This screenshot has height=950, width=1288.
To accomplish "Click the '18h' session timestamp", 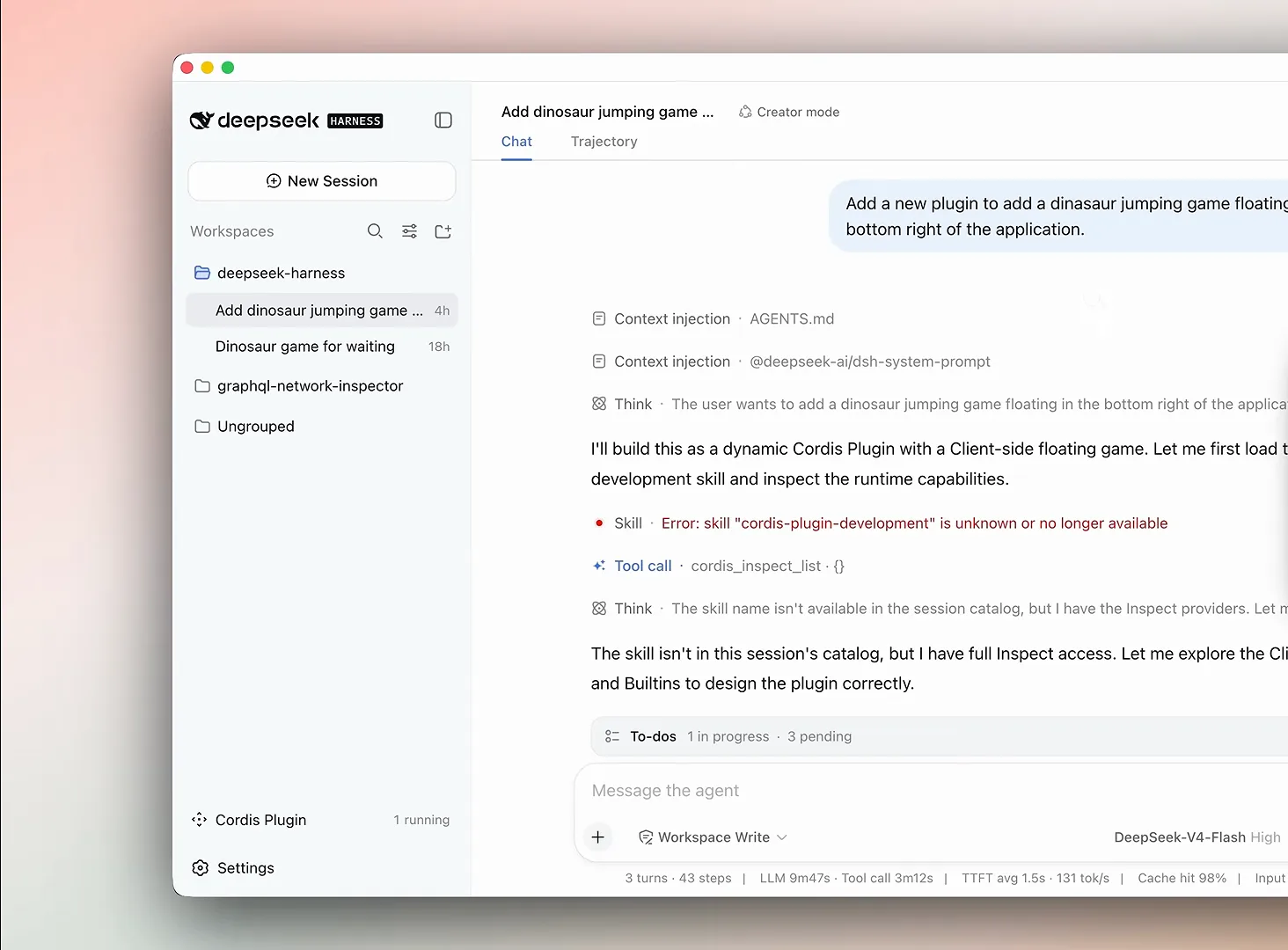I will pyautogui.click(x=439, y=347).
